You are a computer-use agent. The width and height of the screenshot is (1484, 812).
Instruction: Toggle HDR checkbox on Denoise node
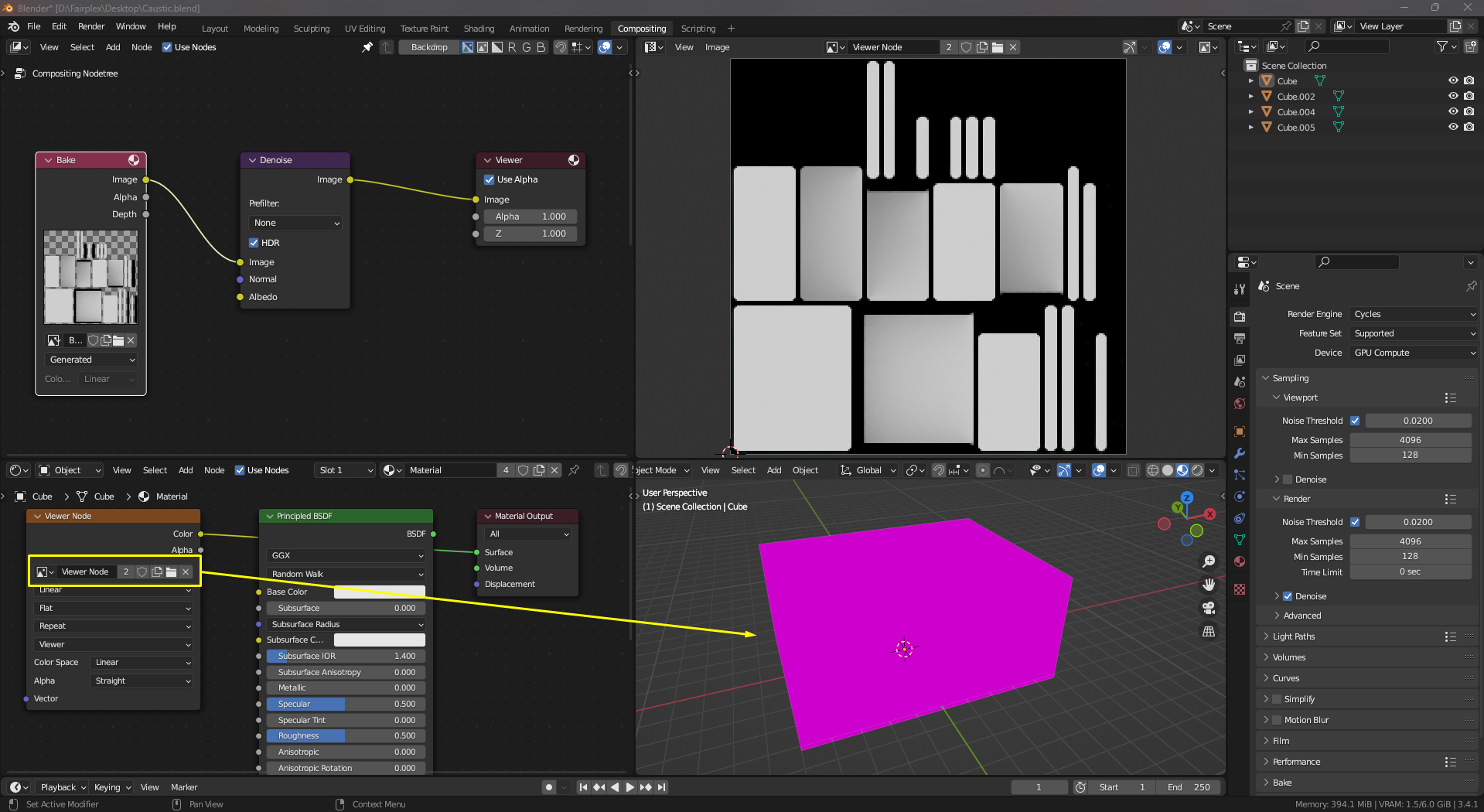pyautogui.click(x=254, y=243)
